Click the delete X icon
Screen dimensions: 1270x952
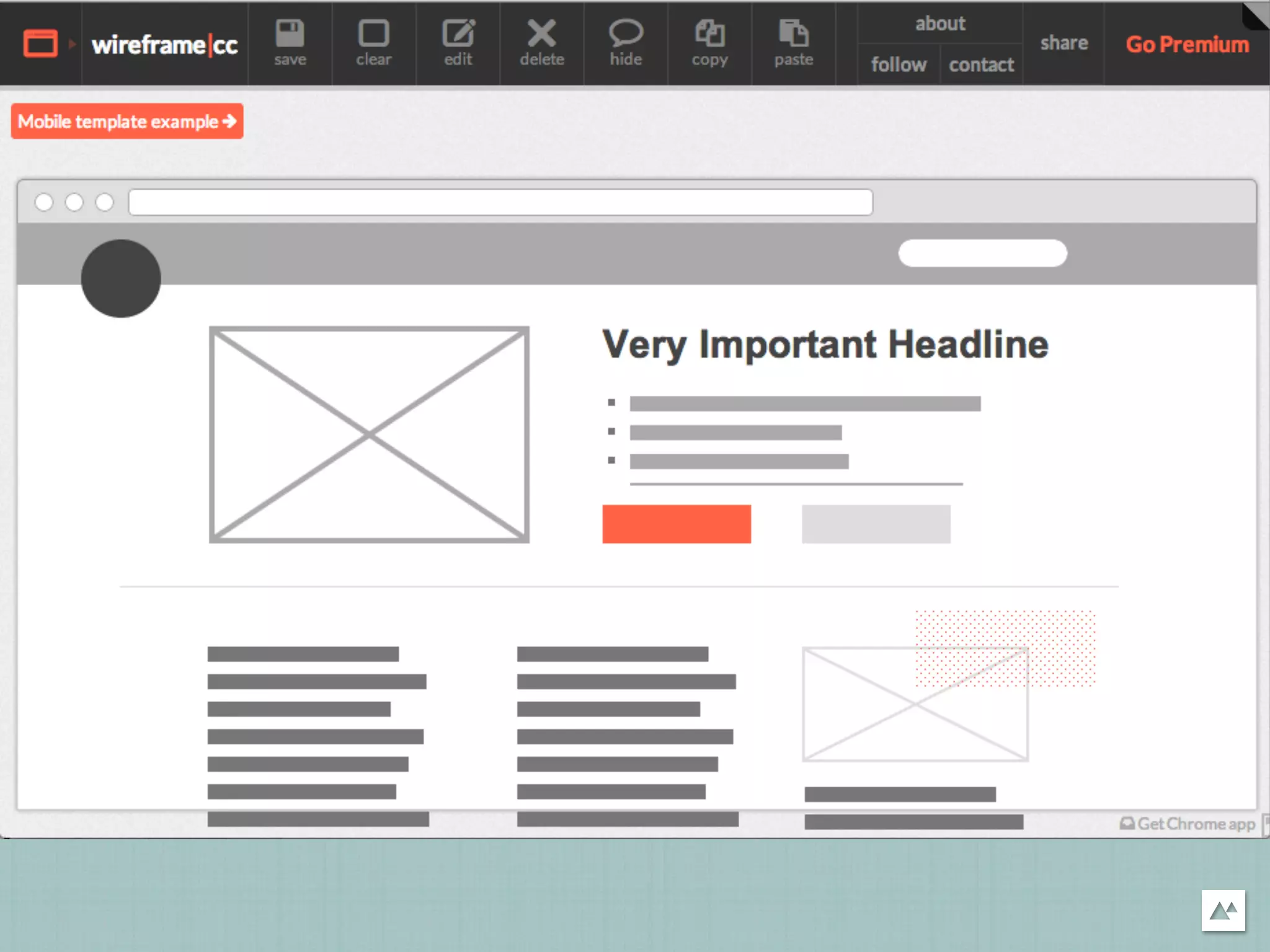(541, 34)
